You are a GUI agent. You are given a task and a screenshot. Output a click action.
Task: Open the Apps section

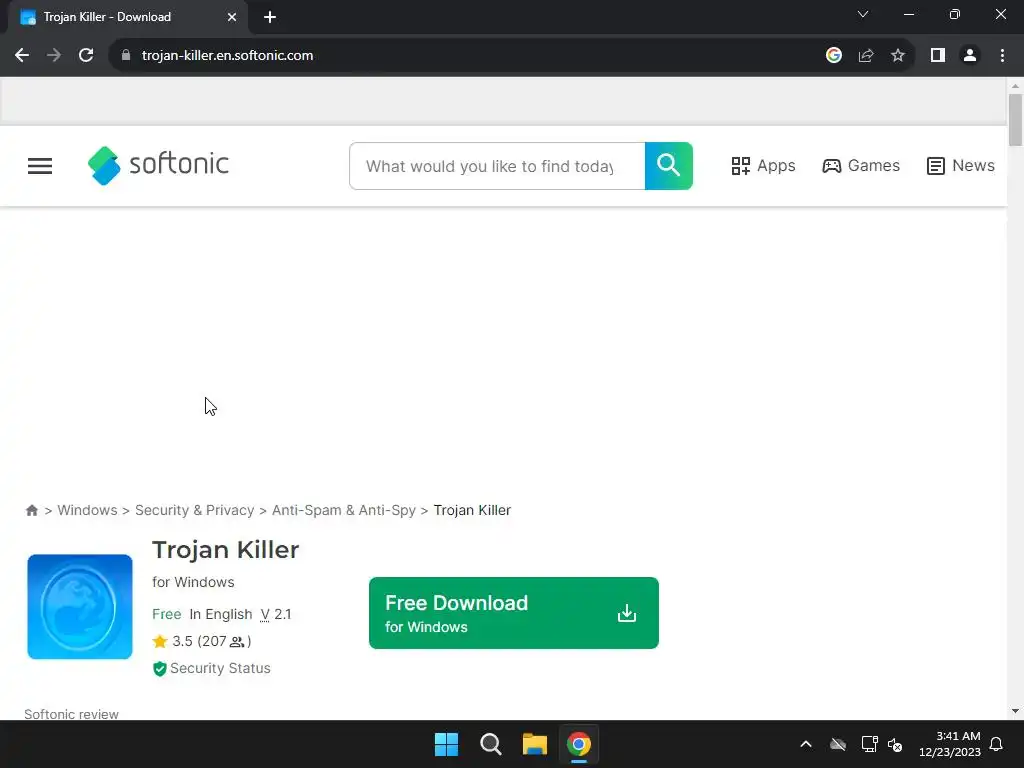tap(763, 166)
